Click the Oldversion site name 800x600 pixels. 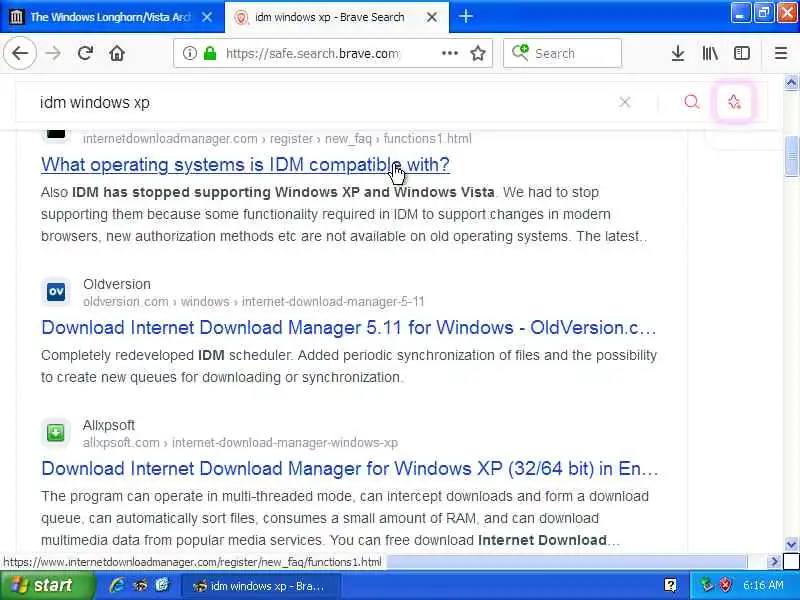point(117,284)
